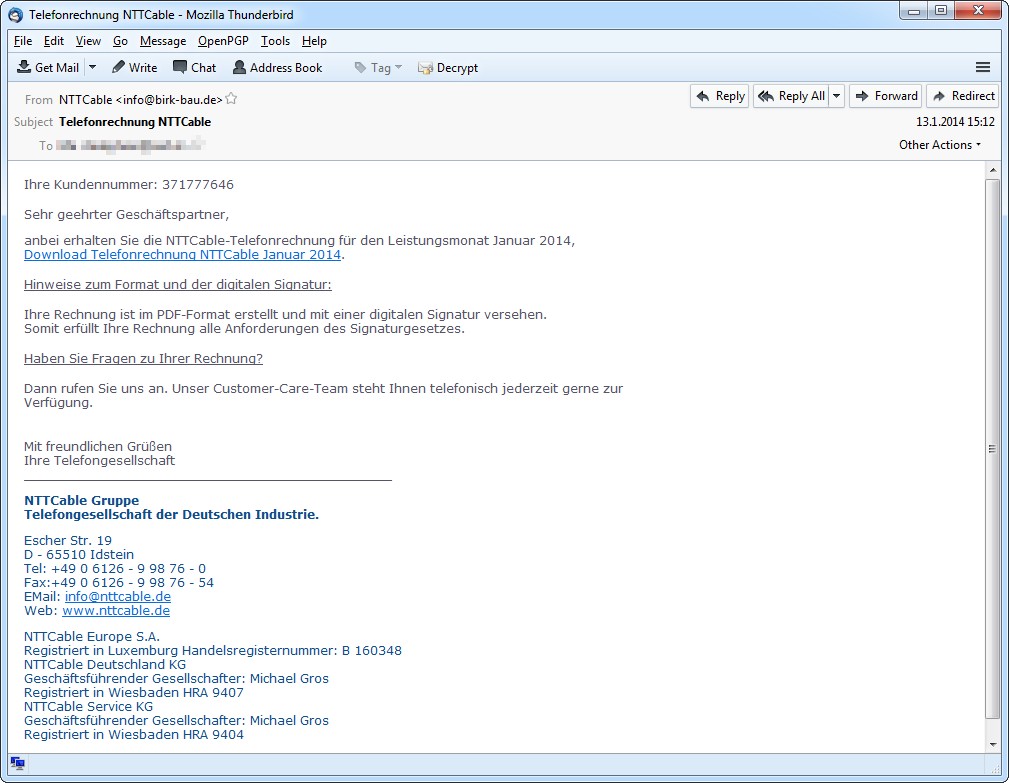The image size is (1009, 783).
Task: Click the Redirect arrow icon
Action: point(939,96)
